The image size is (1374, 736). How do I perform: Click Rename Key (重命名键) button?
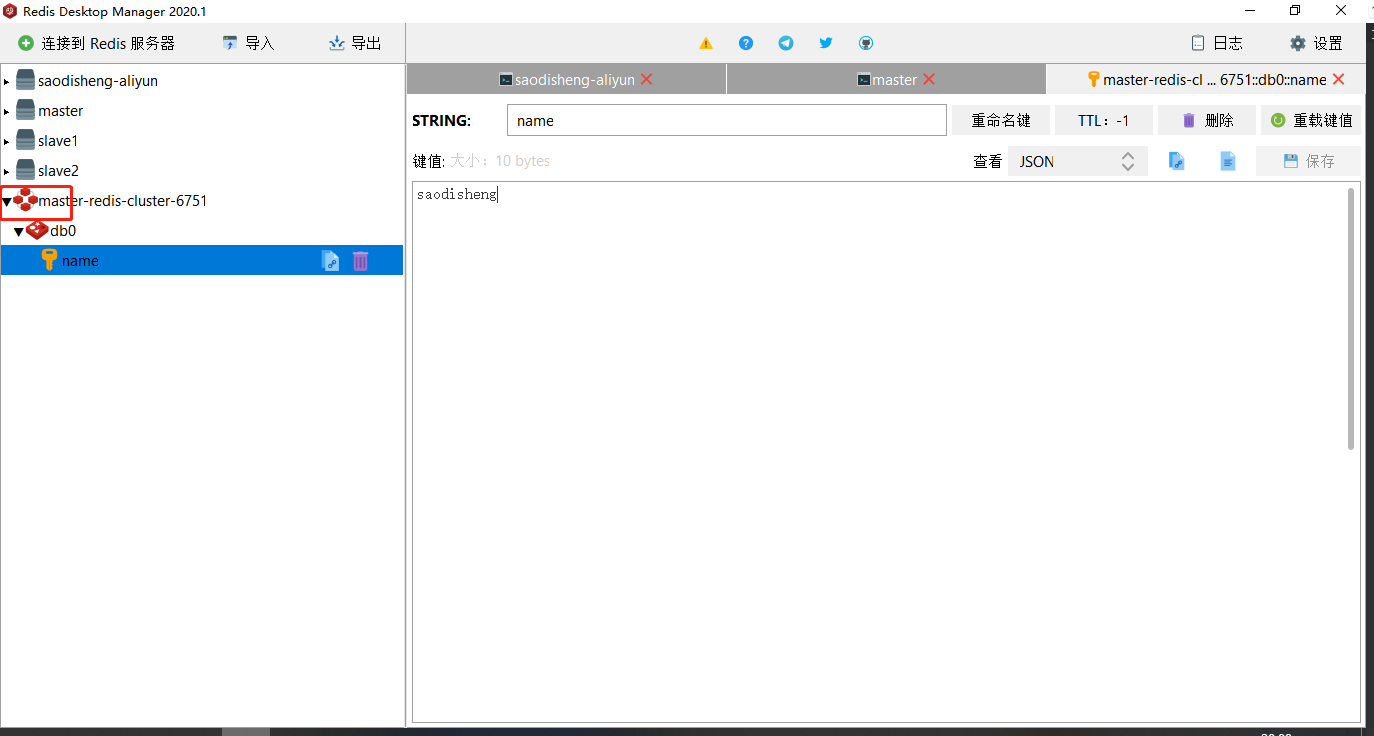(1001, 120)
